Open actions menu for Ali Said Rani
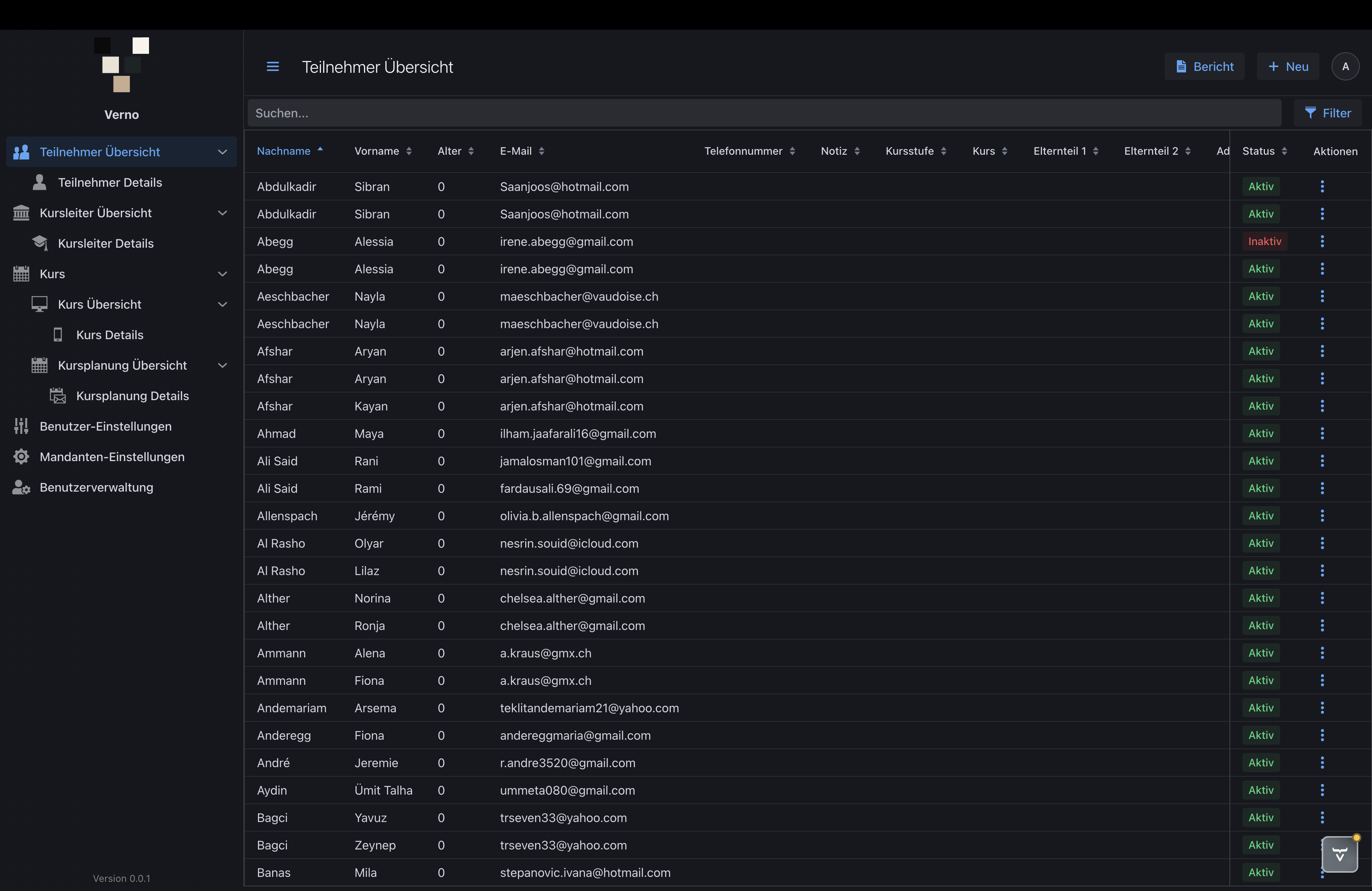The image size is (1372, 891). tap(1322, 461)
